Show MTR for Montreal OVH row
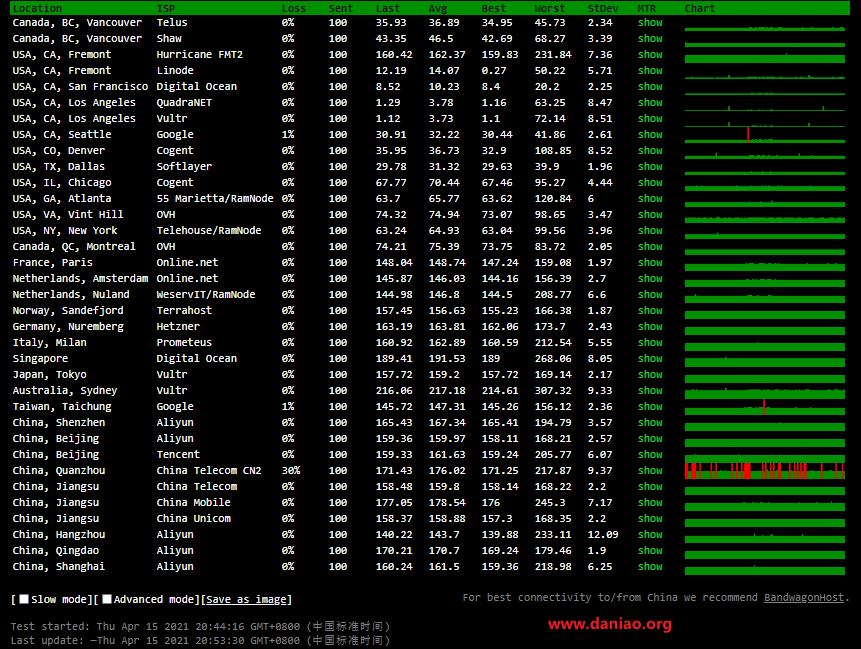861x649 pixels. 650,247
